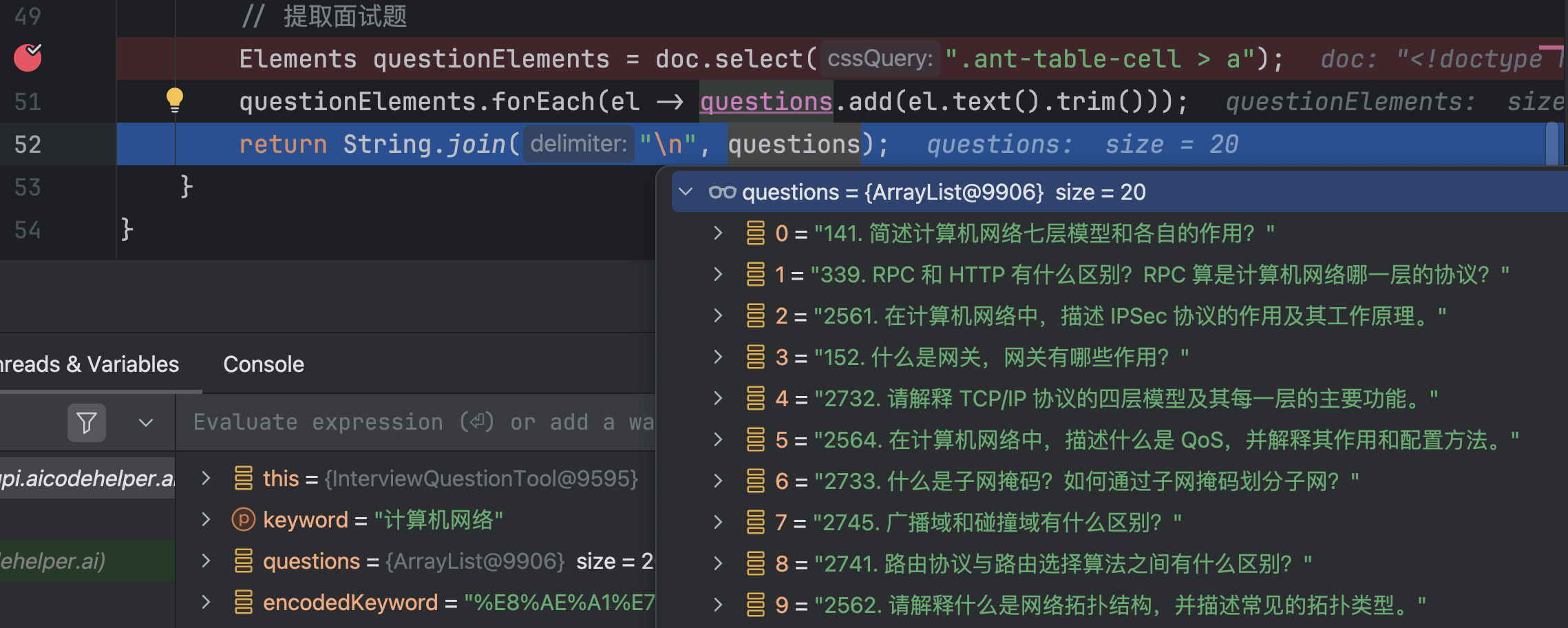Expand the 'this' variable node
The height and width of the screenshot is (628, 1568).
tap(206, 478)
